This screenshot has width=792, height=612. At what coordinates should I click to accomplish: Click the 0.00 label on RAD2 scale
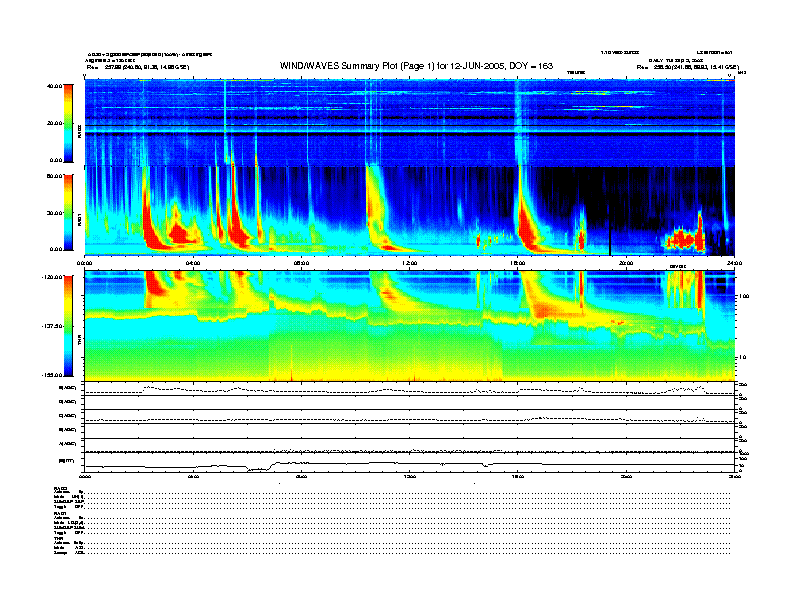(56, 160)
